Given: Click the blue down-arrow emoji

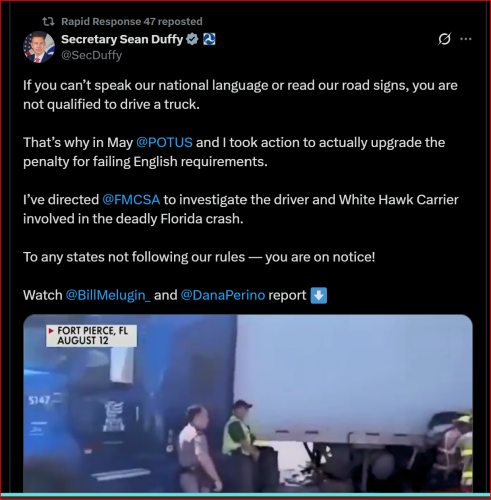Looking at the screenshot, I should pyautogui.click(x=319, y=295).
